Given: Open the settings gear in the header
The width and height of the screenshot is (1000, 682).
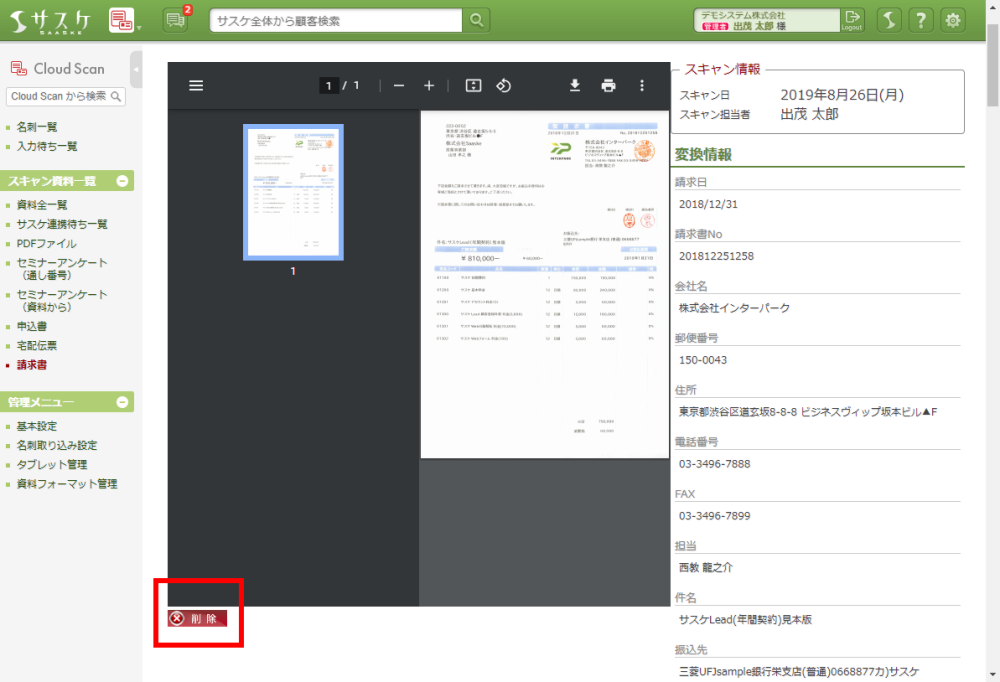Looking at the screenshot, I should click(953, 20).
